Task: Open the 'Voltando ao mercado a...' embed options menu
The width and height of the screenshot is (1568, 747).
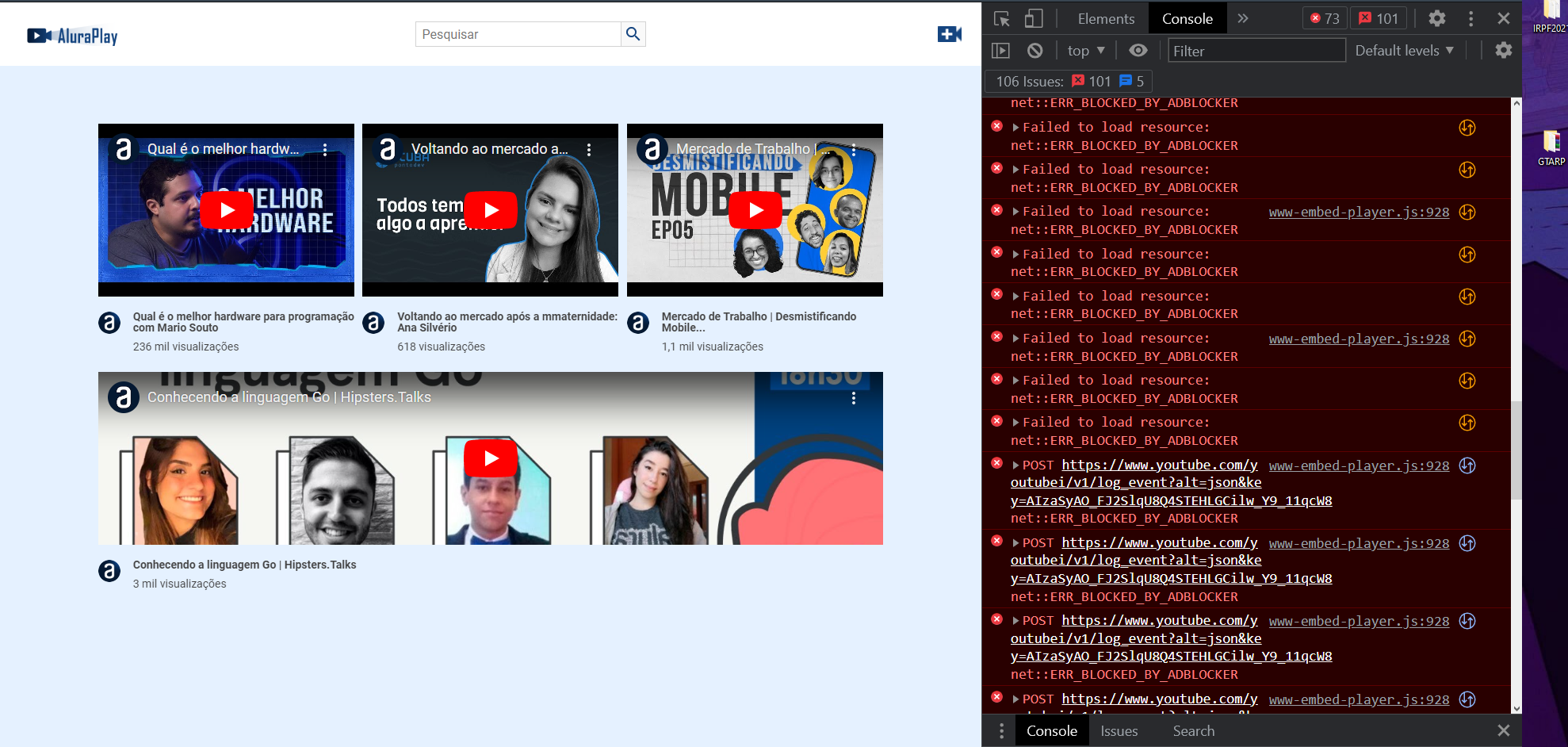Action: pyautogui.click(x=589, y=149)
